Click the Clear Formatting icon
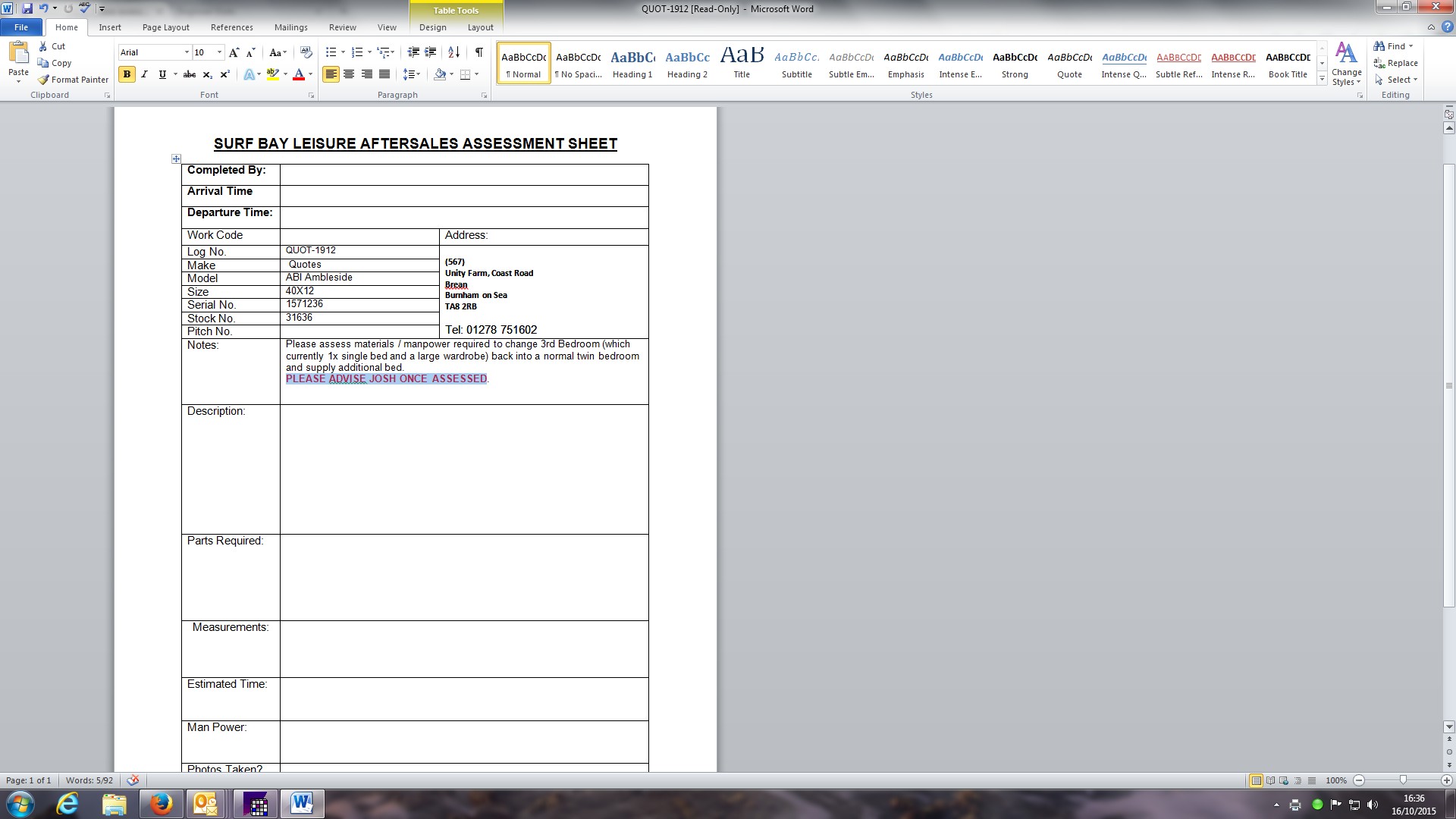1456x819 pixels. (306, 52)
